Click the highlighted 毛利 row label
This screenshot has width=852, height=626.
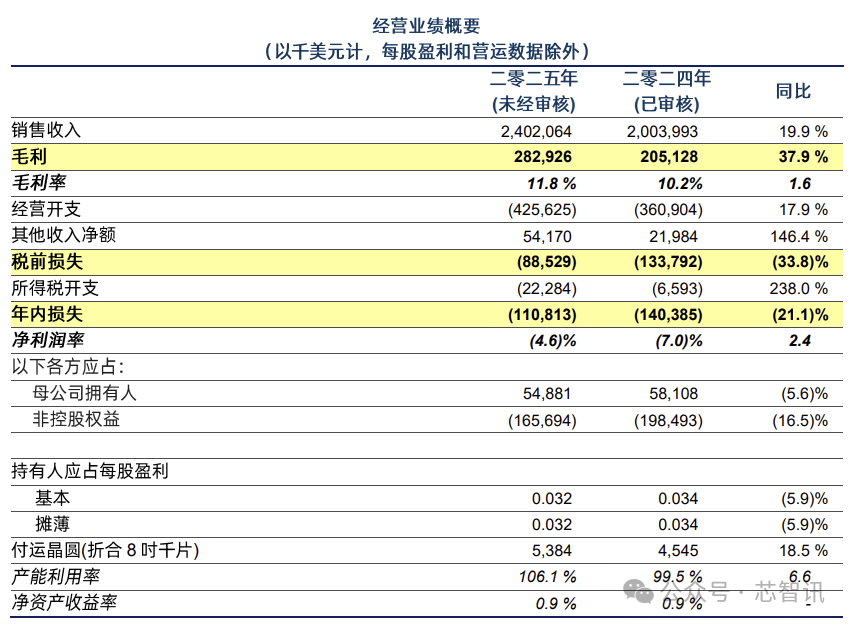pyautogui.click(x=29, y=157)
